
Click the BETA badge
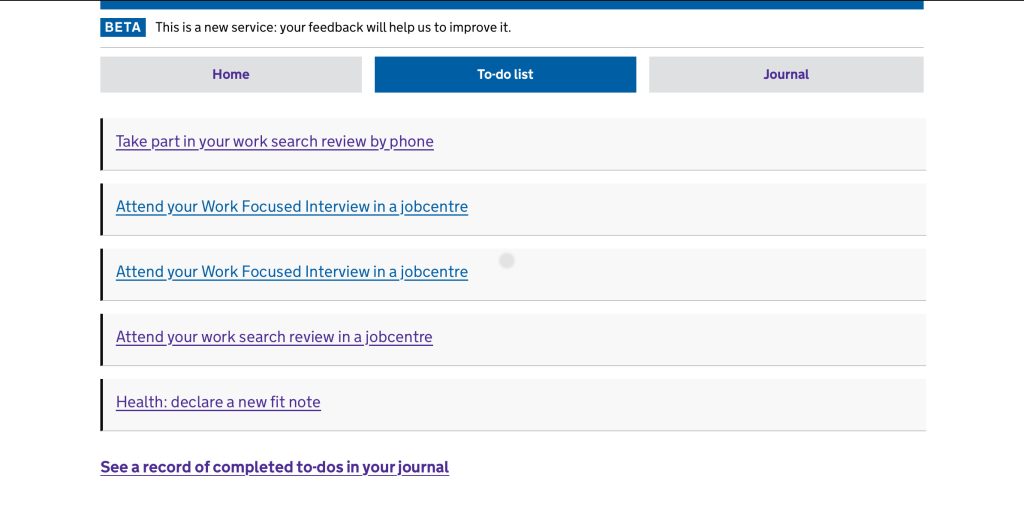123,27
